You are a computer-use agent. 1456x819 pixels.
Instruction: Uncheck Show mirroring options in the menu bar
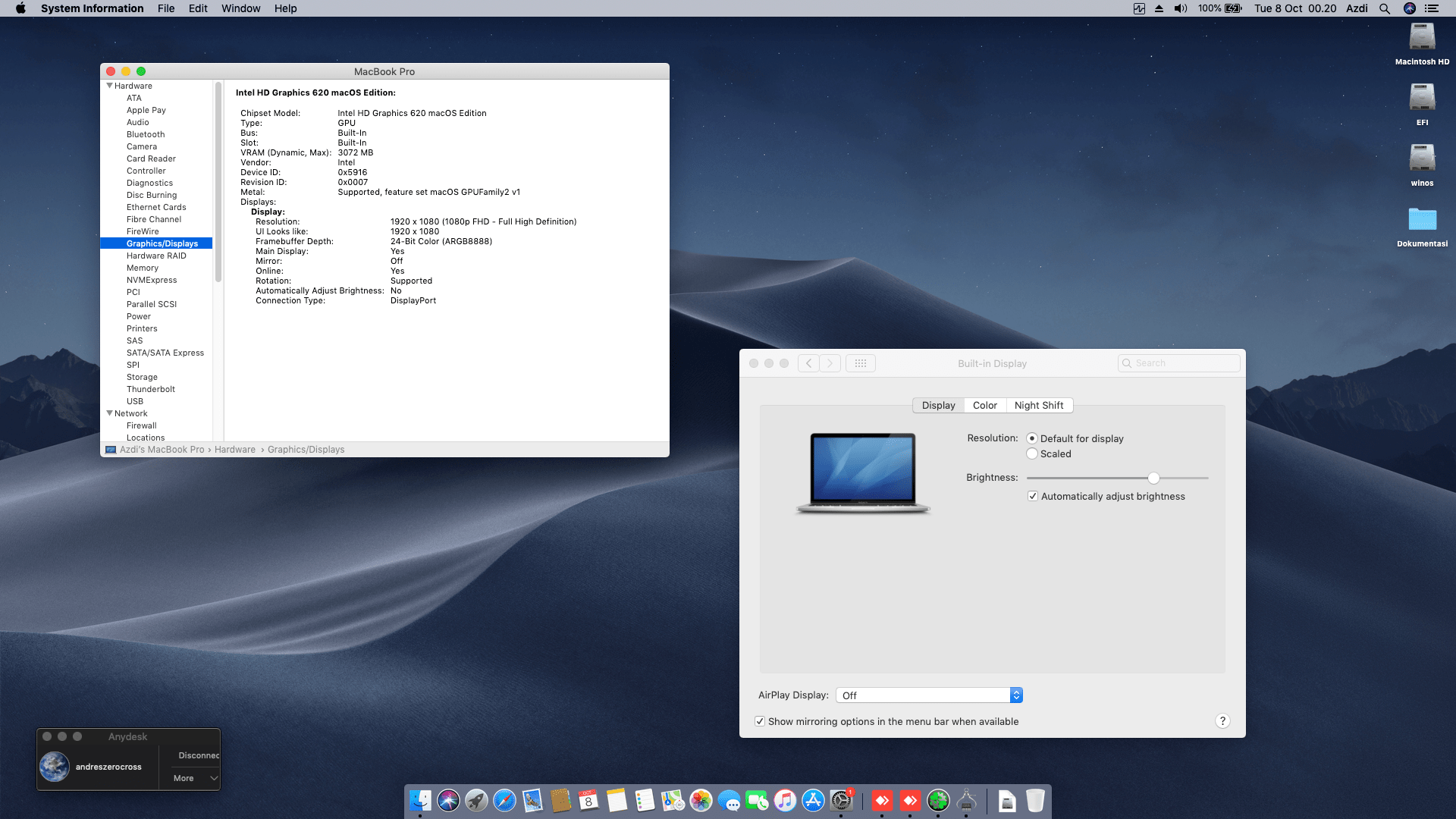click(760, 721)
